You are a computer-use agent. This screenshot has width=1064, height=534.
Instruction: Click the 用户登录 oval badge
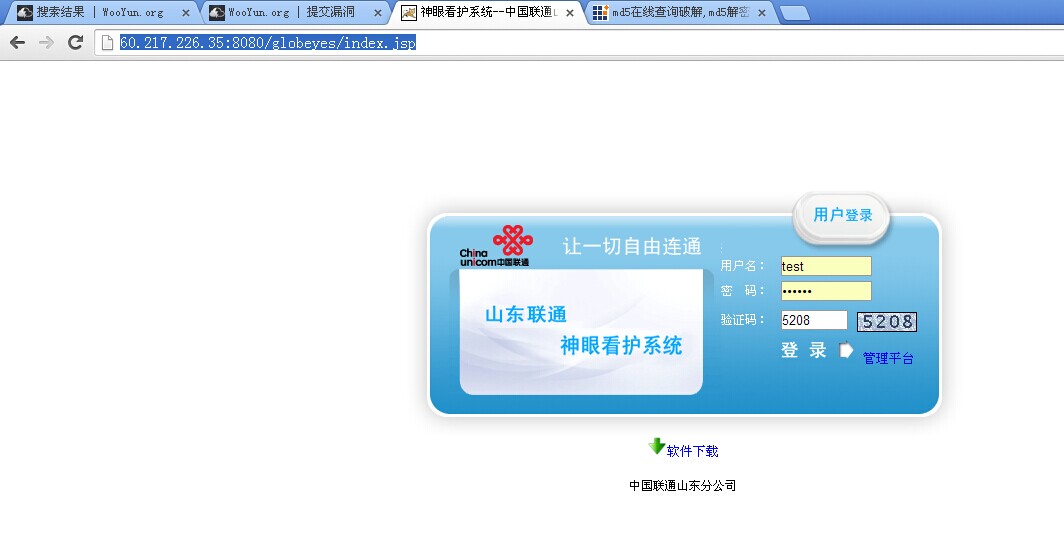click(841, 217)
